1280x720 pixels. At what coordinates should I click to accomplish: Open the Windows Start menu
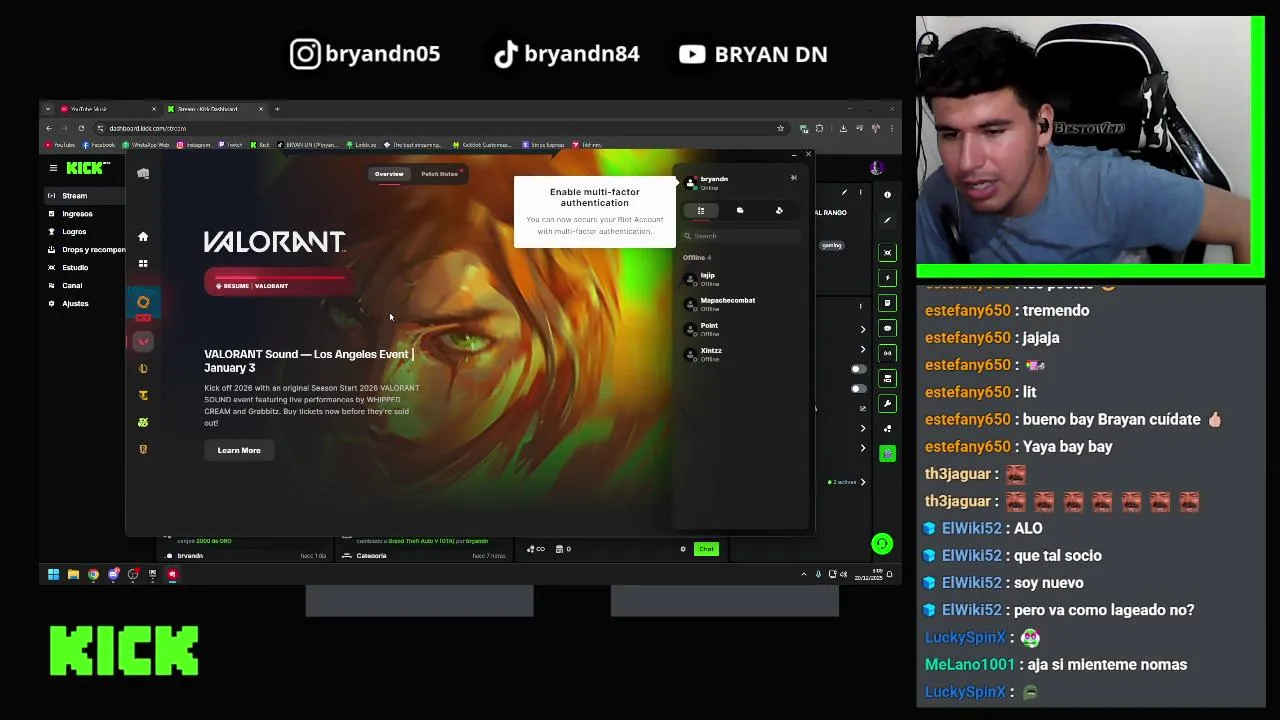point(53,575)
